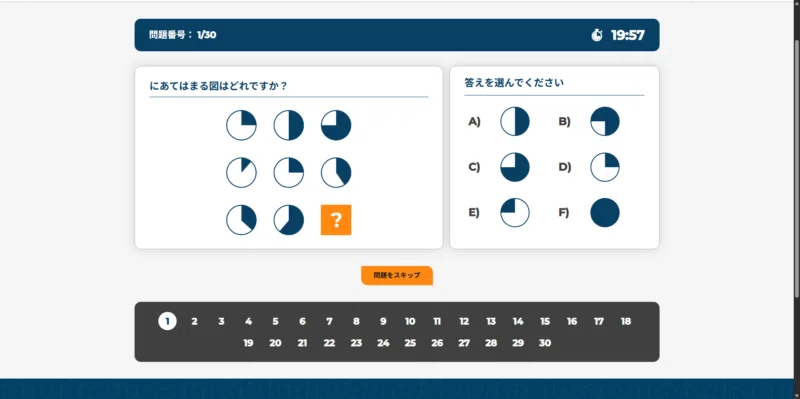The height and width of the screenshot is (399, 800).
Task: Click the 答えを選んでください heading
Action: [514, 82]
